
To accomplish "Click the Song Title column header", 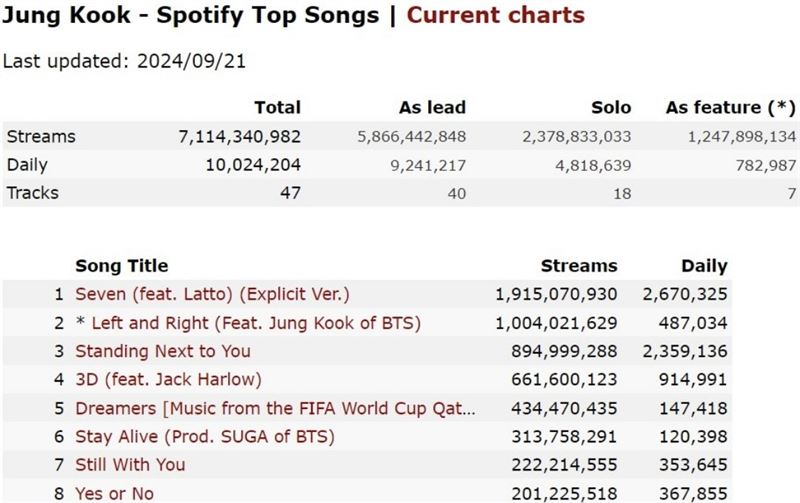I will point(121,266).
